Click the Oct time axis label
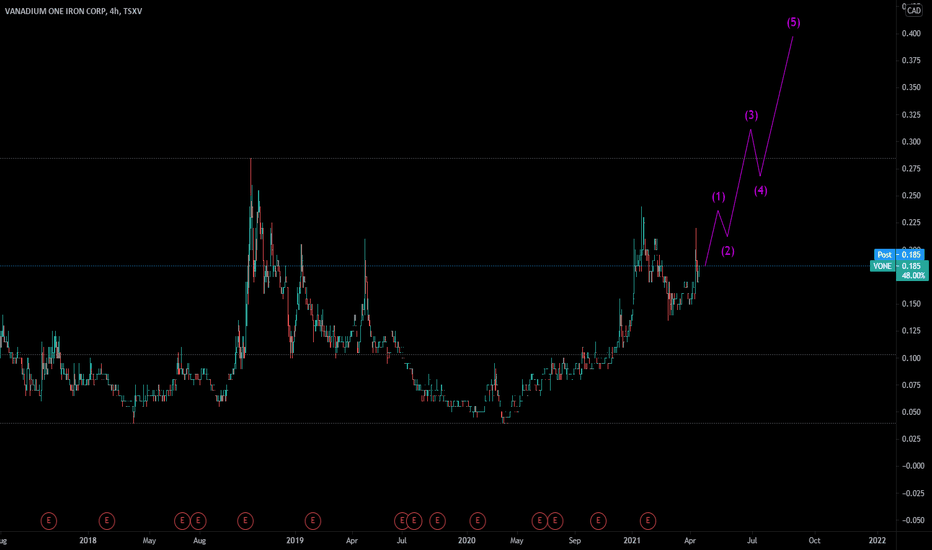This screenshot has width=932, height=550. click(x=814, y=540)
